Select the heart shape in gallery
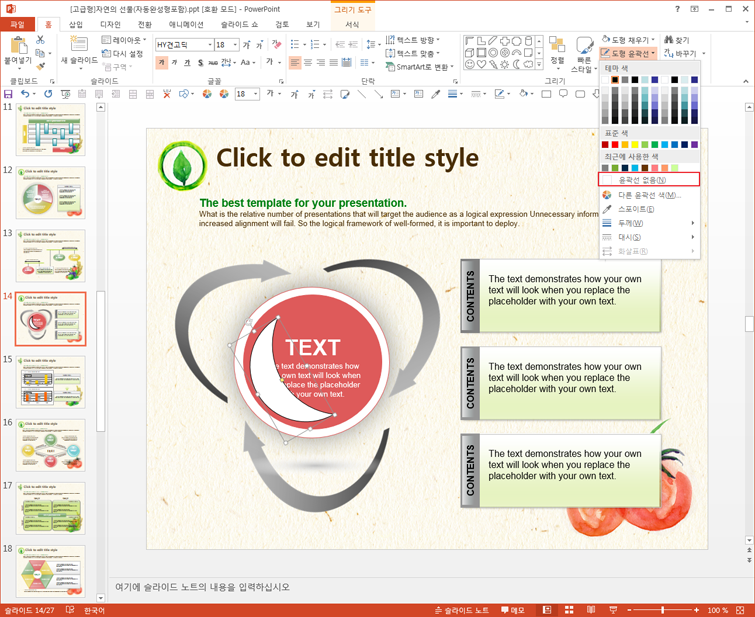 tap(481, 64)
